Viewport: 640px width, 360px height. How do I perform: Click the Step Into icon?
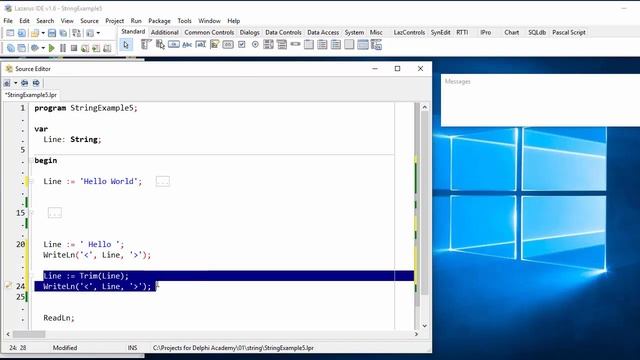point(85,48)
